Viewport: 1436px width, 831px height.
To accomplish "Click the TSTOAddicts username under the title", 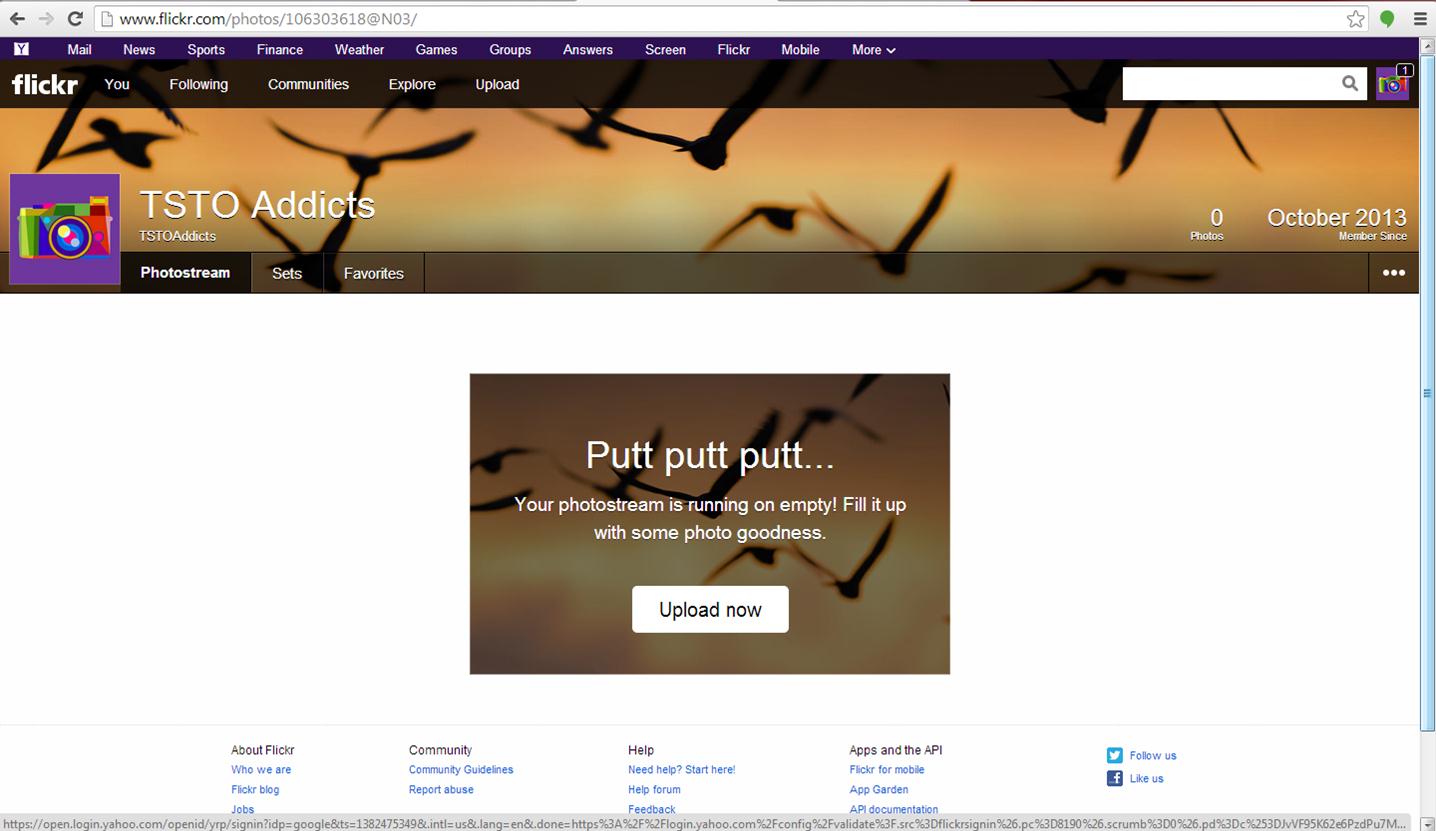I will pyautogui.click(x=177, y=236).
